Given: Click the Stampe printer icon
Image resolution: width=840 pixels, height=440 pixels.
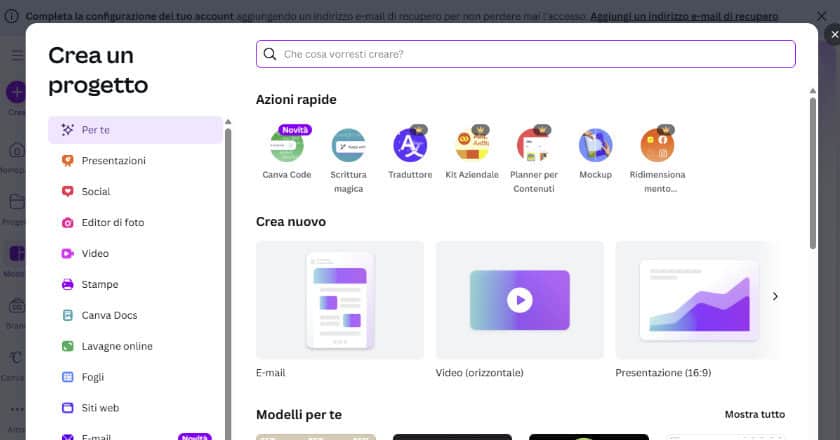Looking at the screenshot, I should pyautogui.click(x=68, y=284).
